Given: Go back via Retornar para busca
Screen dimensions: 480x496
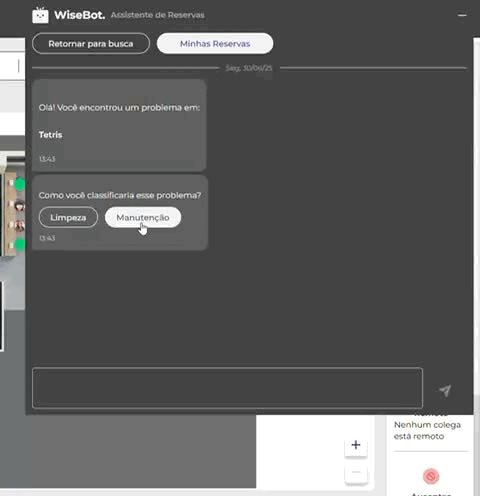Looking at the screenshot, I should (x=91, y=44).
